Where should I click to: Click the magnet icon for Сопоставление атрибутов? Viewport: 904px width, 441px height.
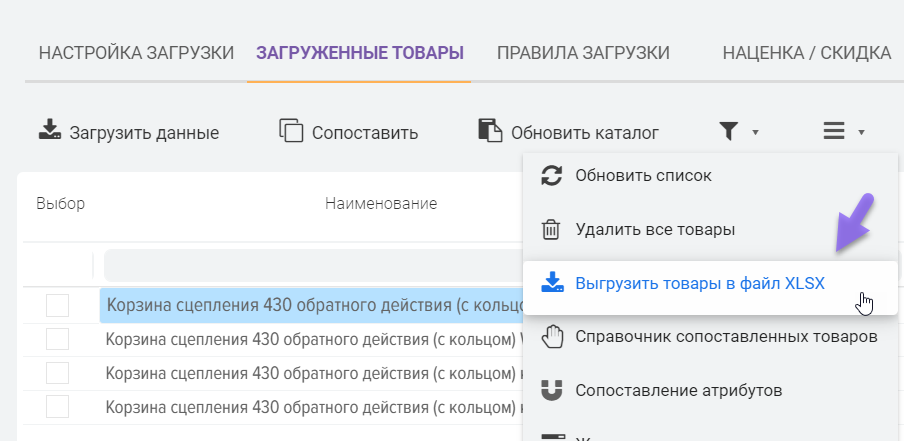pos(551,390)
